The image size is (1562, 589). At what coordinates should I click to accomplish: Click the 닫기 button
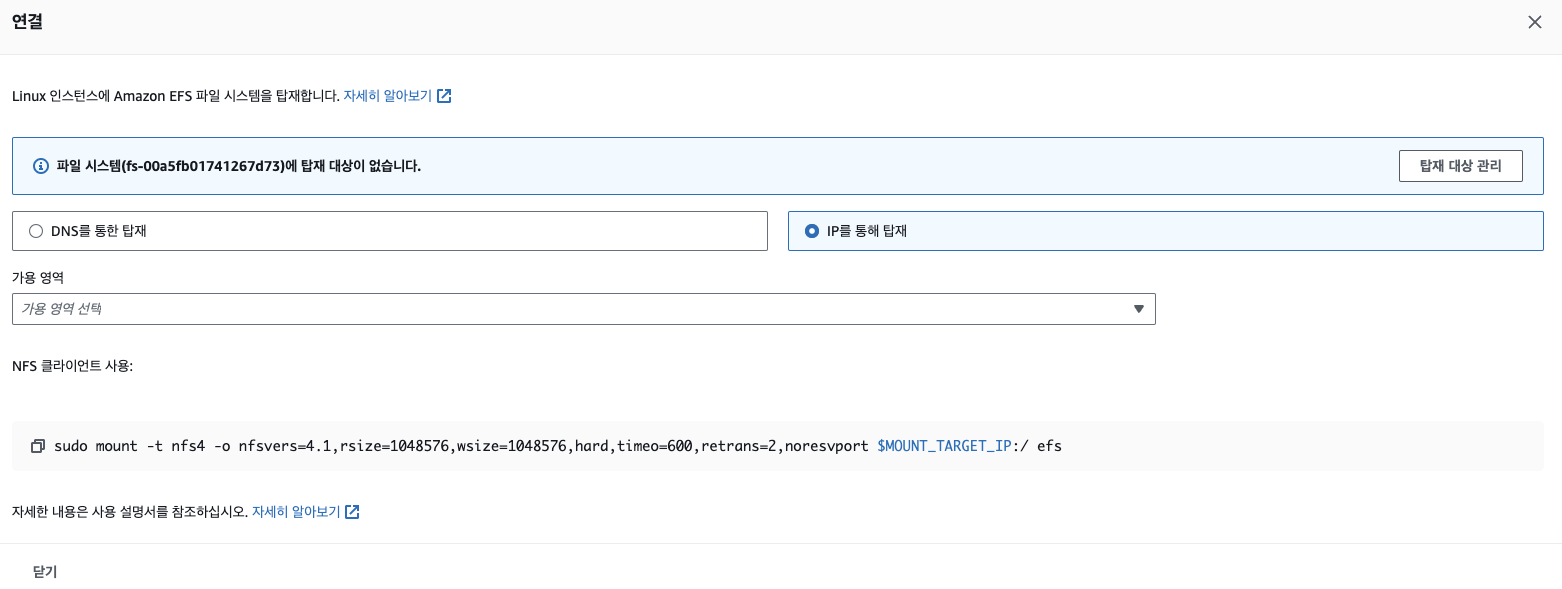coord(45,572)
